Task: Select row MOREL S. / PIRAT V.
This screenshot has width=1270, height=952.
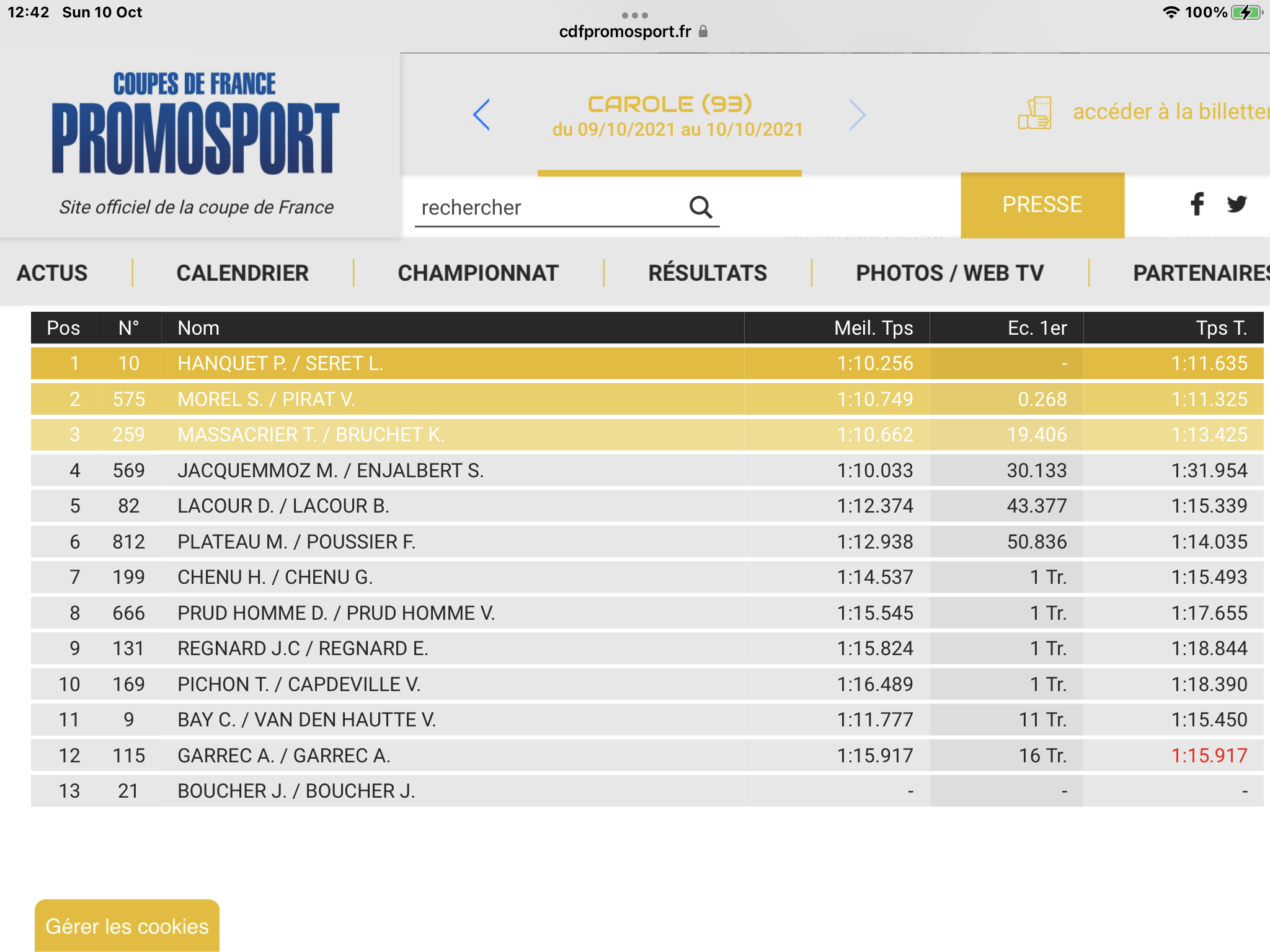Action: click(647, 399)
